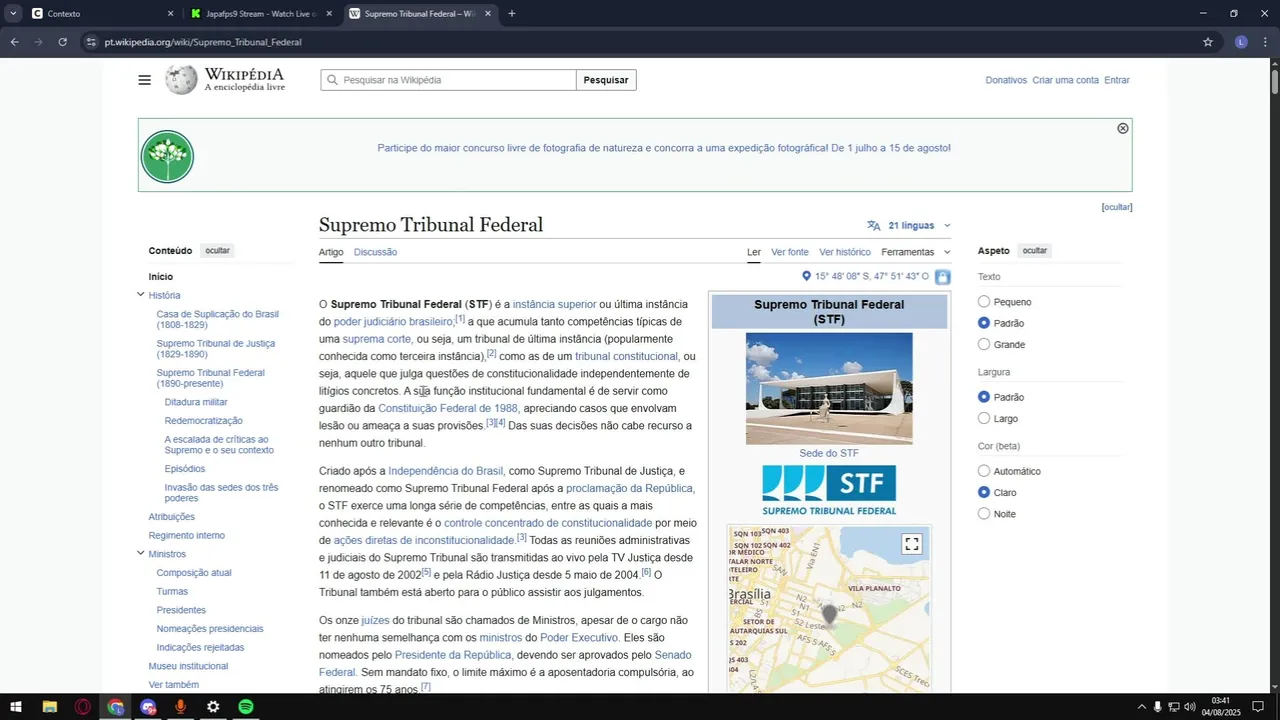The width and height of the screenshot is (1280, 720).
Task: Bookmark this page with the star
Action: click(1207, 42)
